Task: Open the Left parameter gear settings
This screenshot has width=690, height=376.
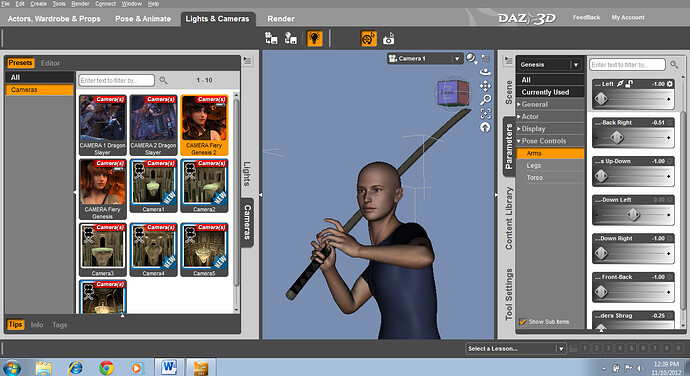Action: coord(670,84)
